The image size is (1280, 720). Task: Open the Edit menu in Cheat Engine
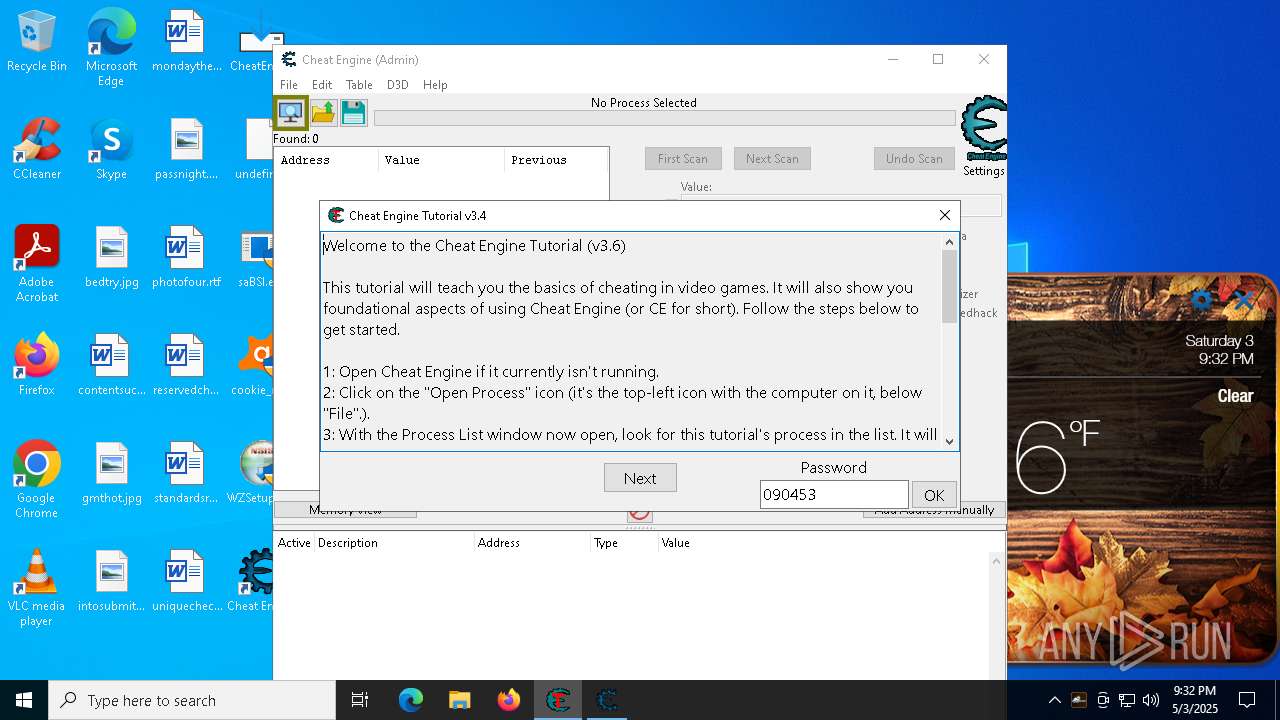[322, 85]
